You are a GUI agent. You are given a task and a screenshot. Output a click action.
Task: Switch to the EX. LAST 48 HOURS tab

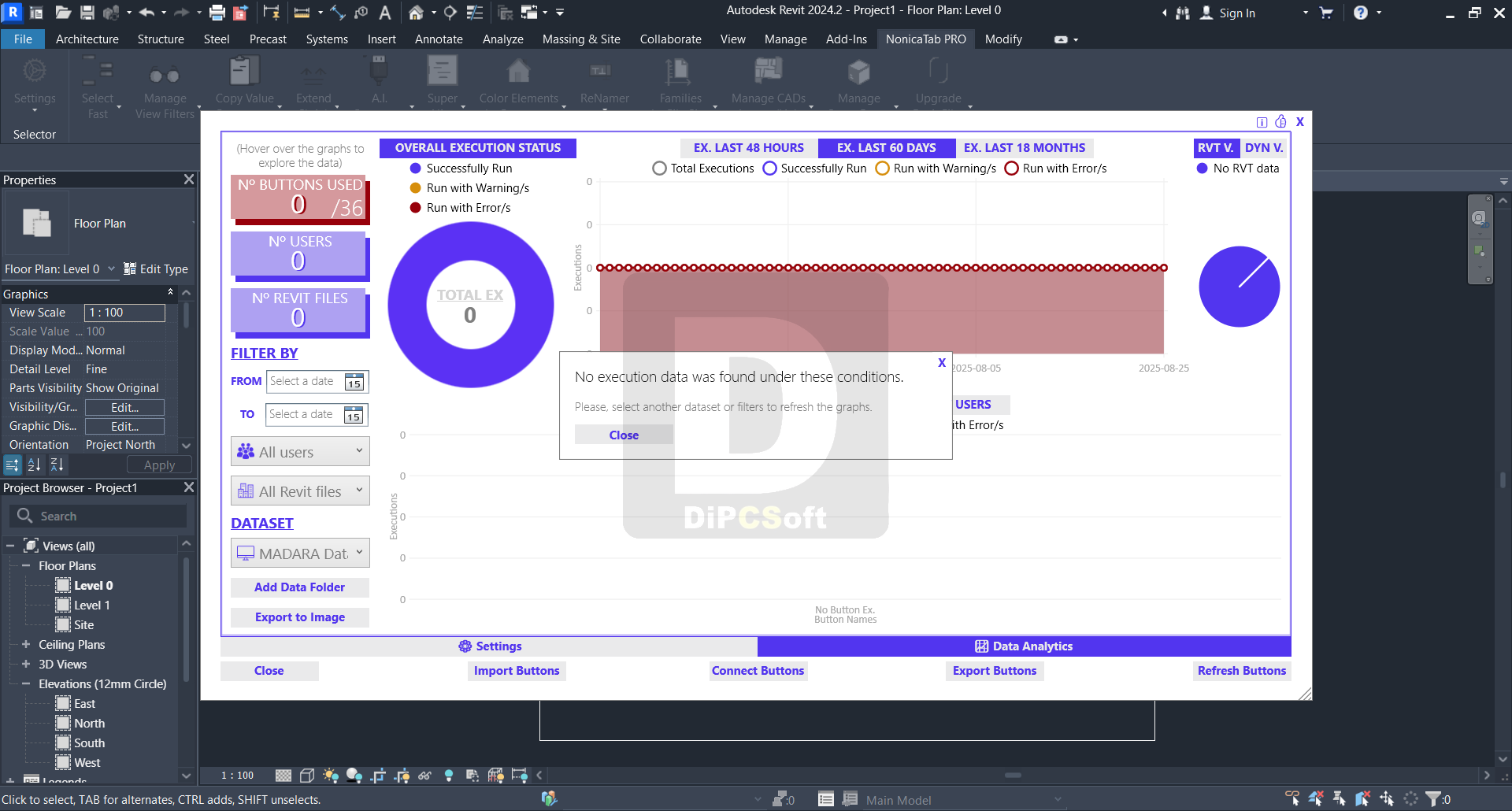click(x=749, y=148)
